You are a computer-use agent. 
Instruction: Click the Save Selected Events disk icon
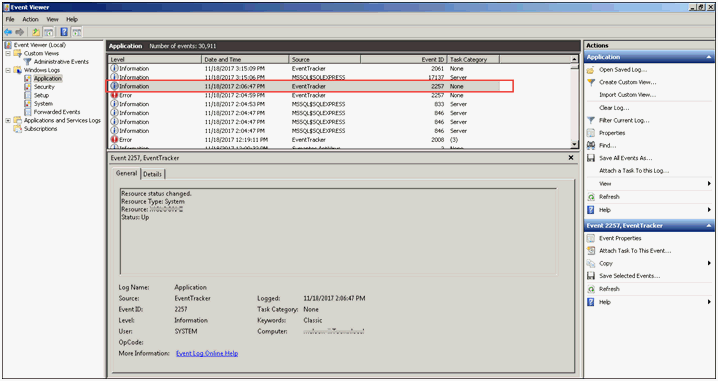591,276
